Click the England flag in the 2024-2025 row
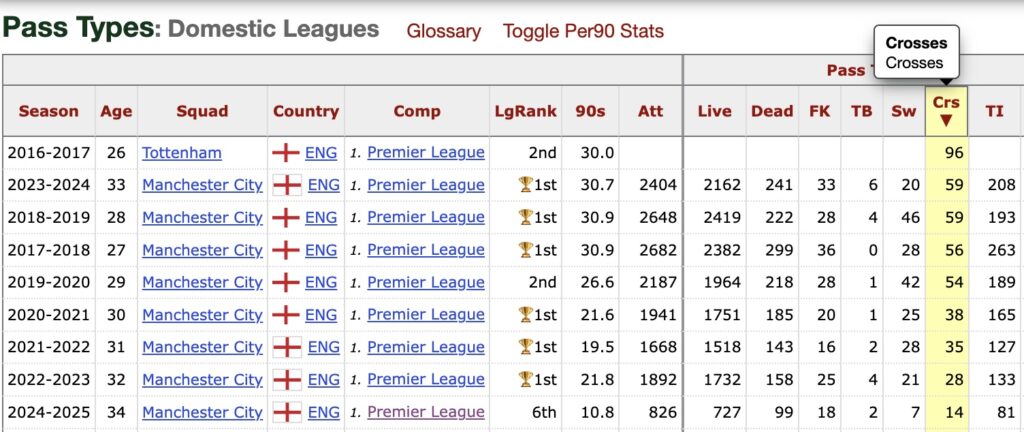 coord(287,412)
